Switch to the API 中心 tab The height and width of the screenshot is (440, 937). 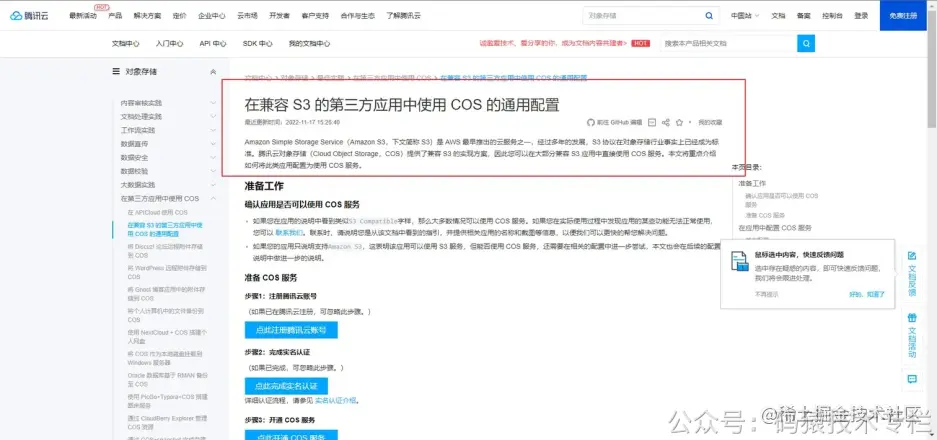tap(213, 44)
